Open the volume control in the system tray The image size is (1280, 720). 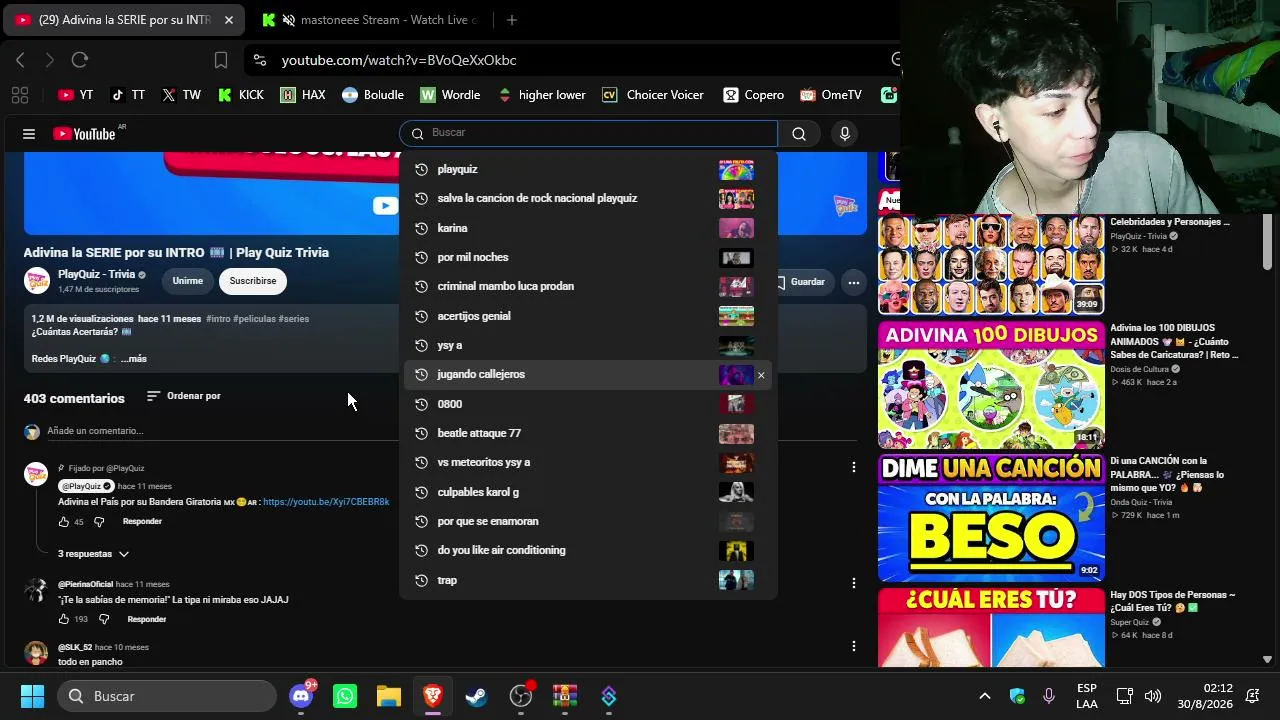(1153, 696)
